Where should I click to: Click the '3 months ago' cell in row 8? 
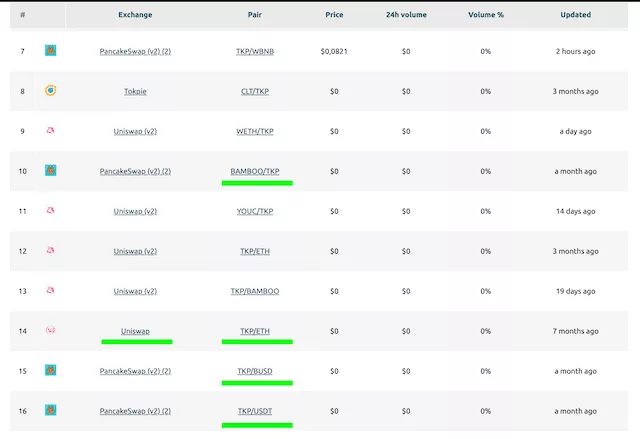click(x=576, y=91)
